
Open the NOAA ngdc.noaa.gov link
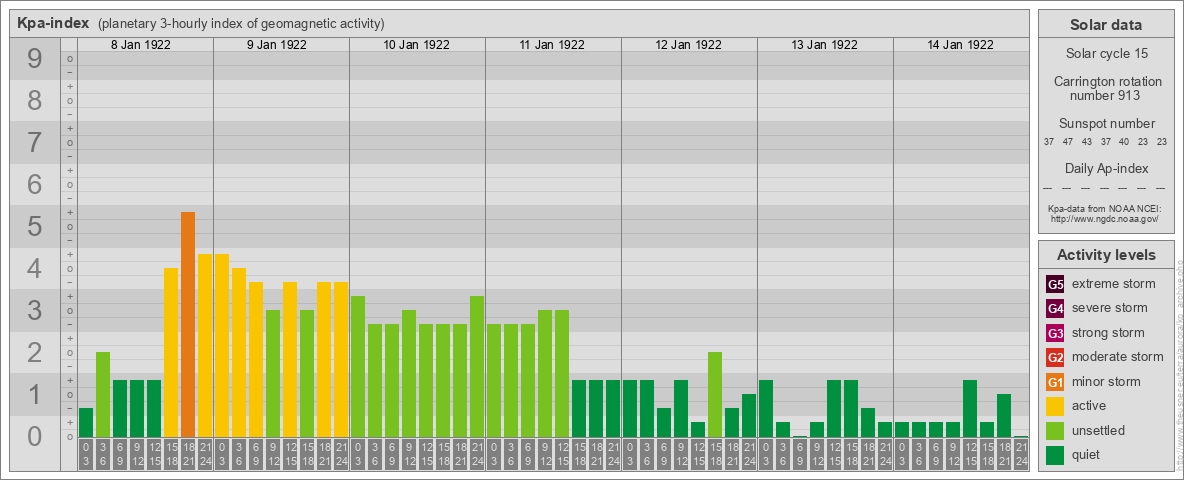pyautogui.click(x=1104, y=218)
